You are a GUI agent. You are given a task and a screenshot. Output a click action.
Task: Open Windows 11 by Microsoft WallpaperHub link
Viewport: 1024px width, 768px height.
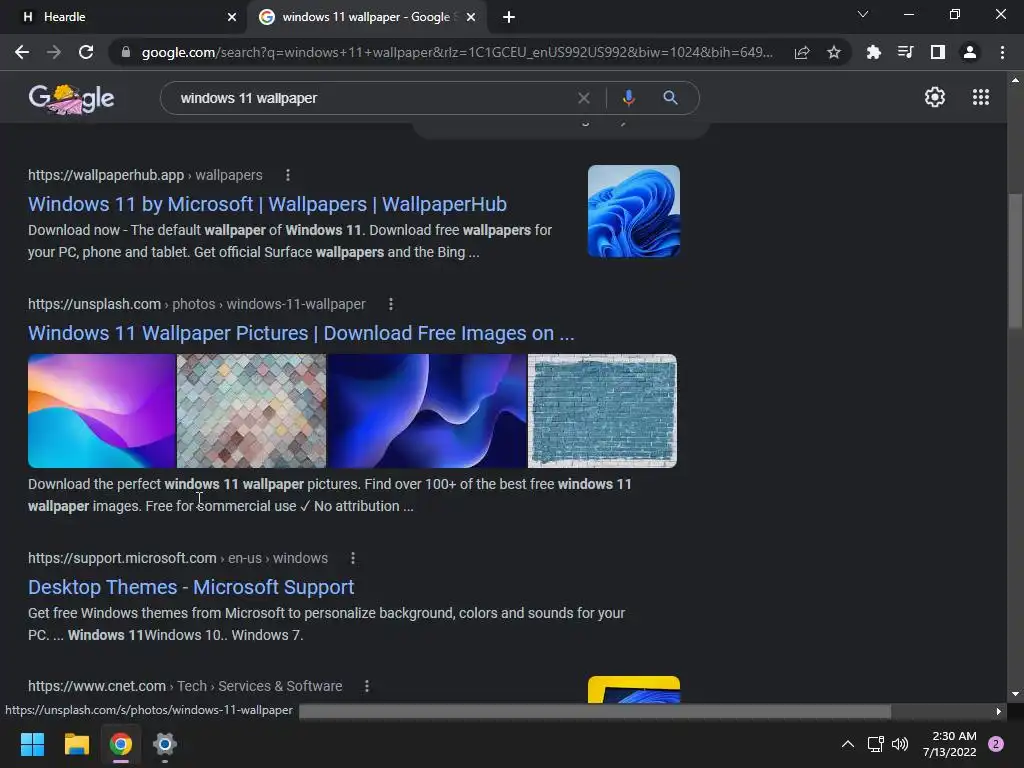(x=267, y=204)
